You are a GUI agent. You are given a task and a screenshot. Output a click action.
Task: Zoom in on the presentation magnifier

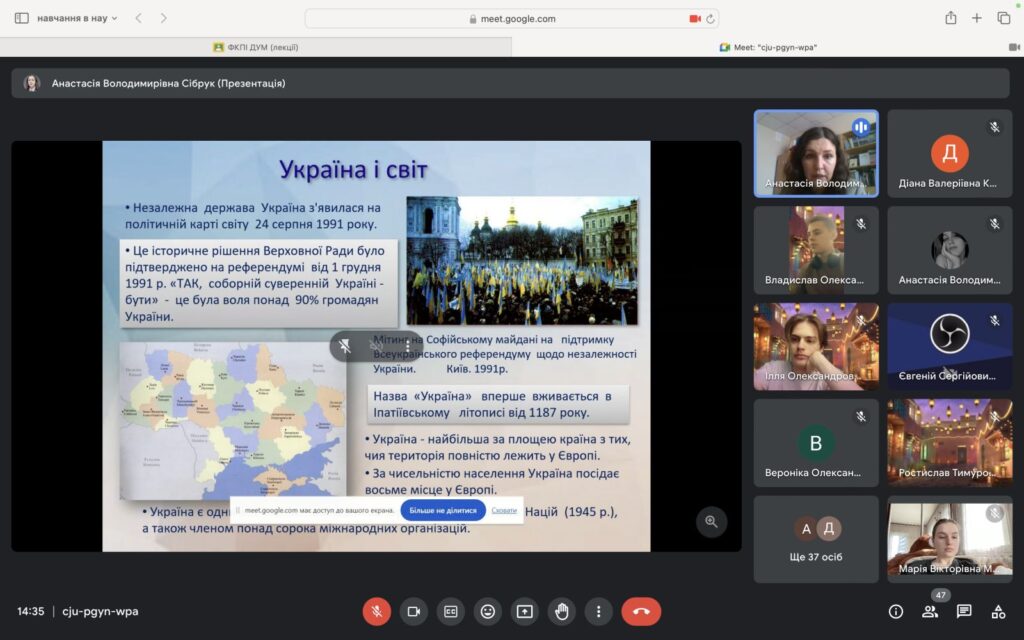point(711,521)
